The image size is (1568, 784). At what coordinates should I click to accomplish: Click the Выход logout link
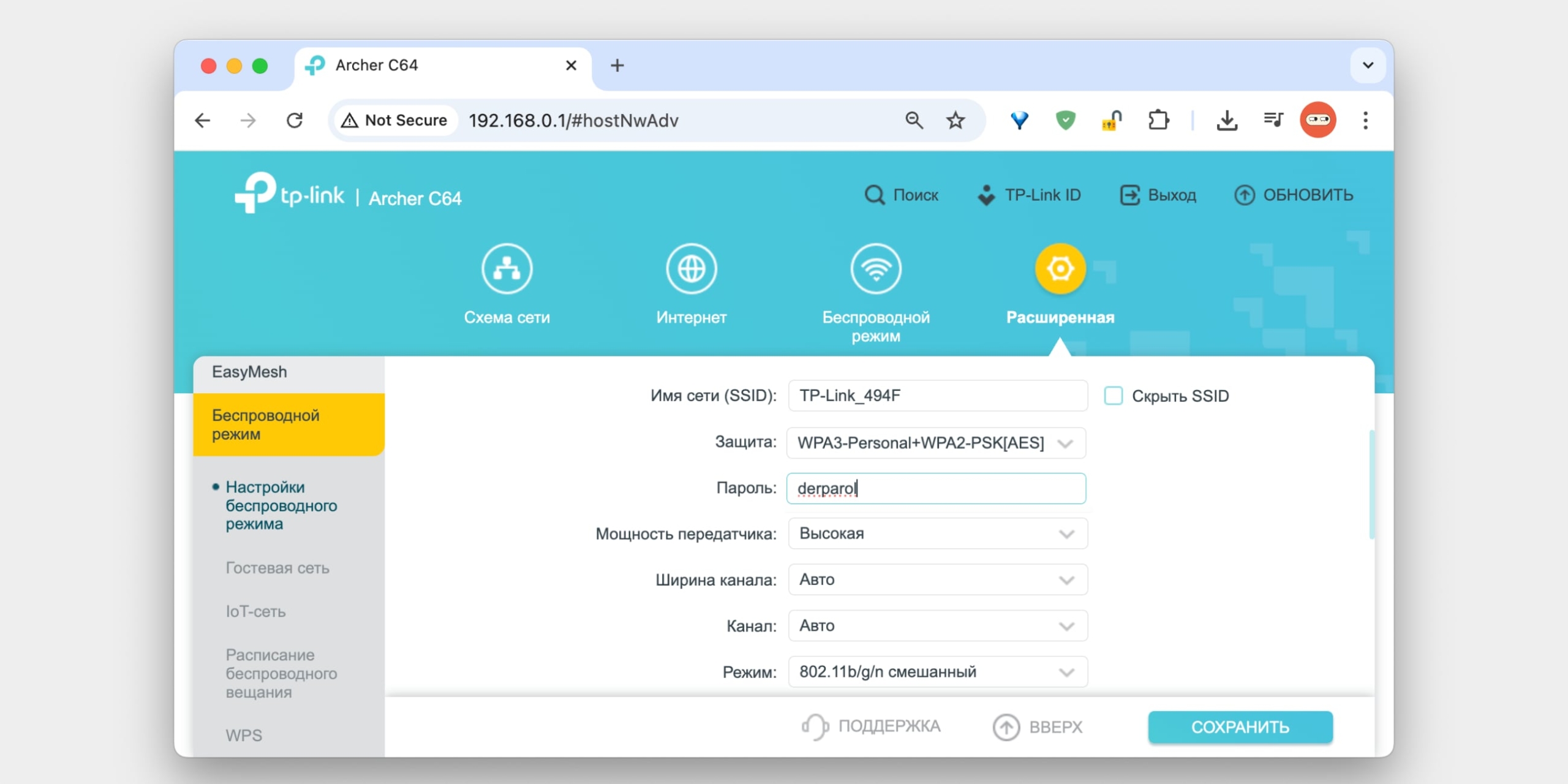click(1158, 195)
